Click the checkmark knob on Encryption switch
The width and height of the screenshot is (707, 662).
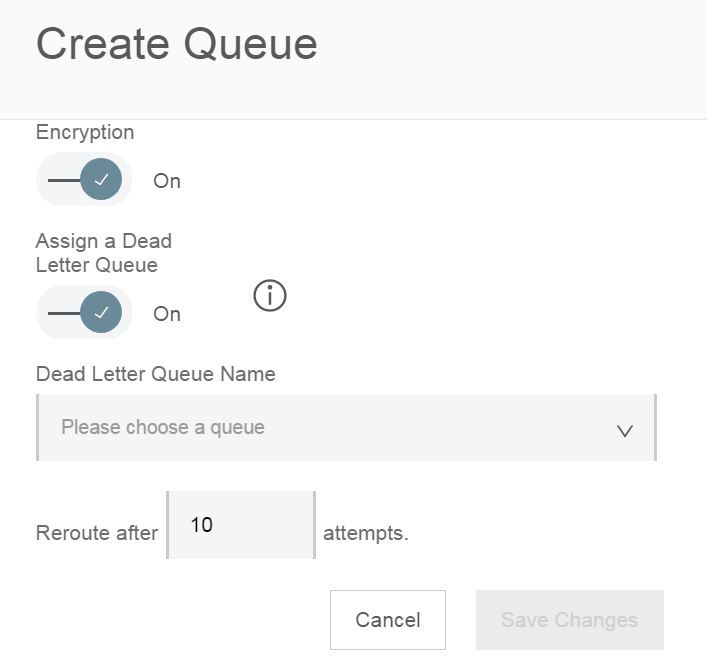(101, 180)
